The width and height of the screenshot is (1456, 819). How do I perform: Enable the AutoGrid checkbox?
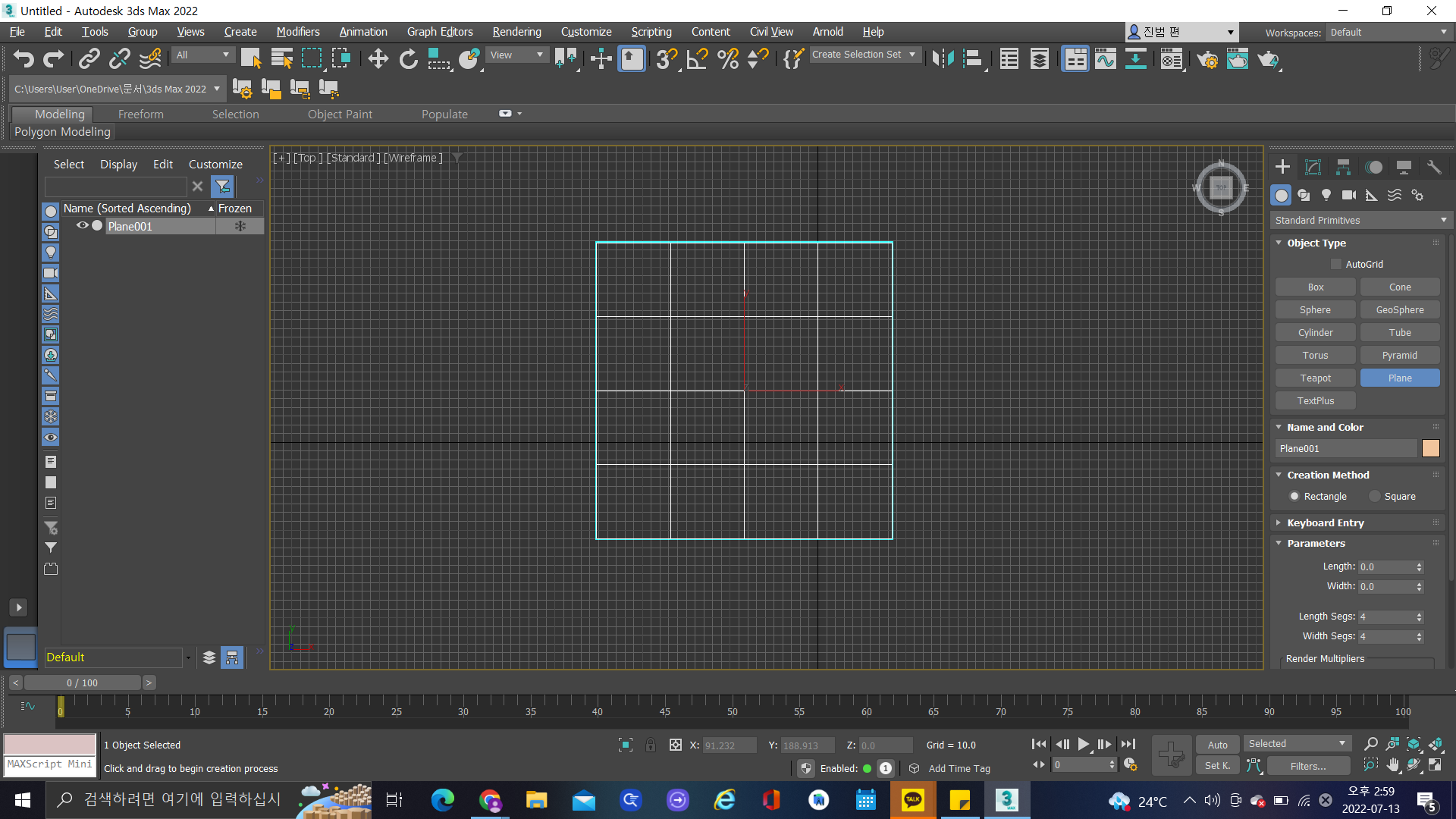click(1336, 264)
